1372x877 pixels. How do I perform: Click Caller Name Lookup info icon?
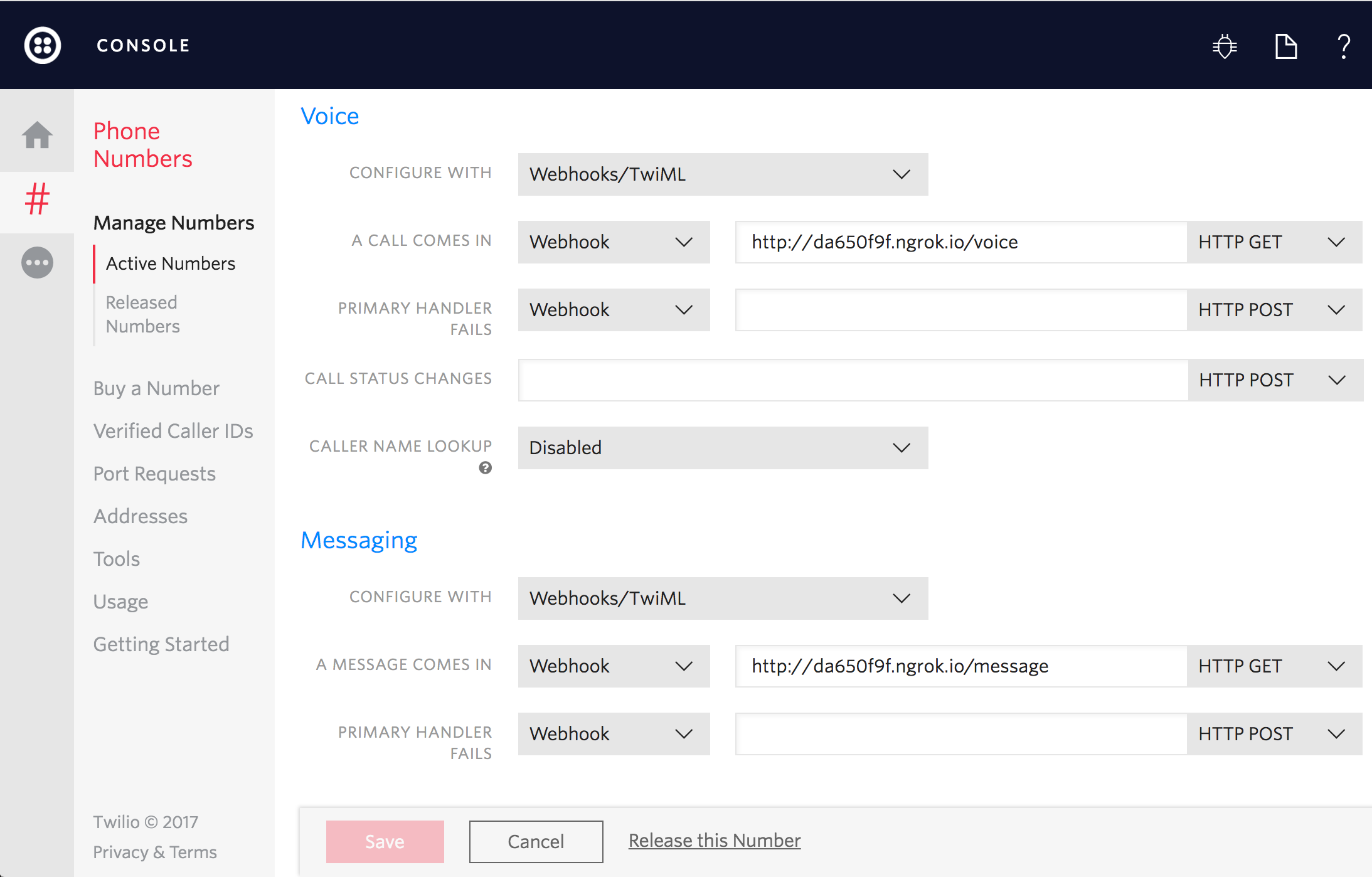(485, 468)
